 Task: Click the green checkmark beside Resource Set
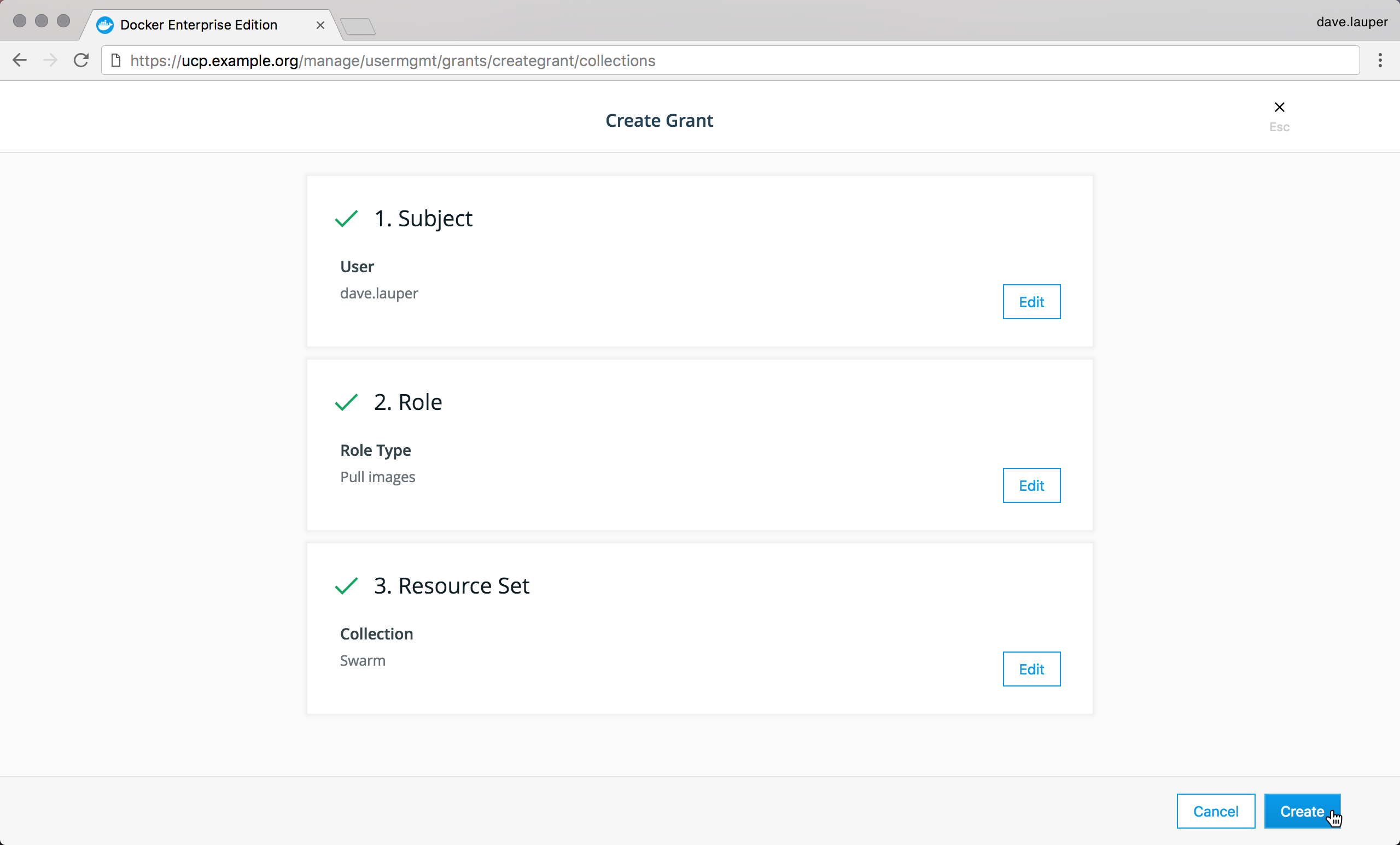pos(346,585)
